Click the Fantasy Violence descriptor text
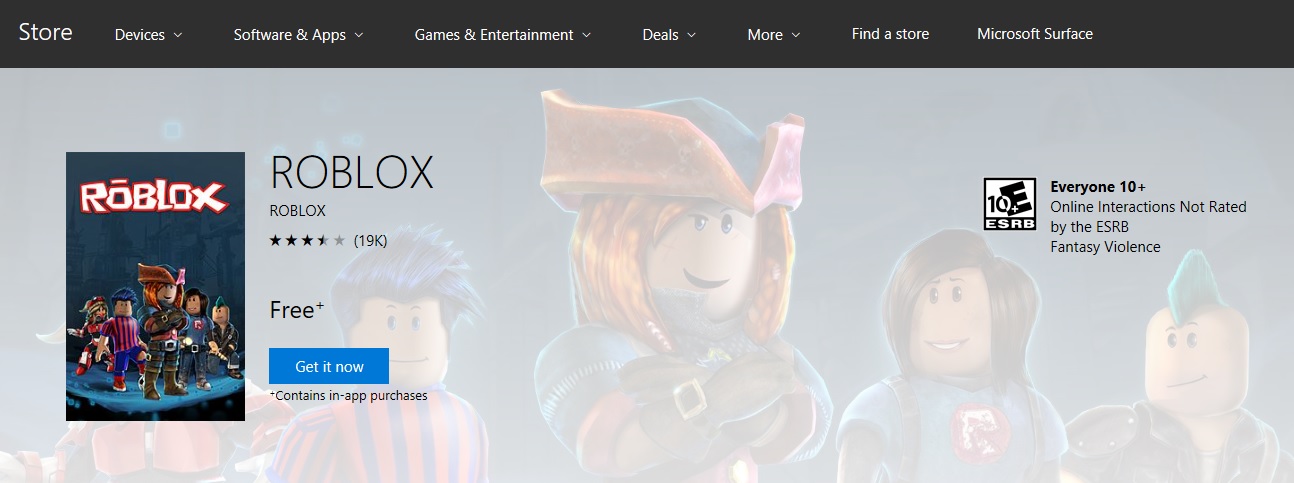Viewport: 1294px width, 483px height. [x=1105, y=247]
